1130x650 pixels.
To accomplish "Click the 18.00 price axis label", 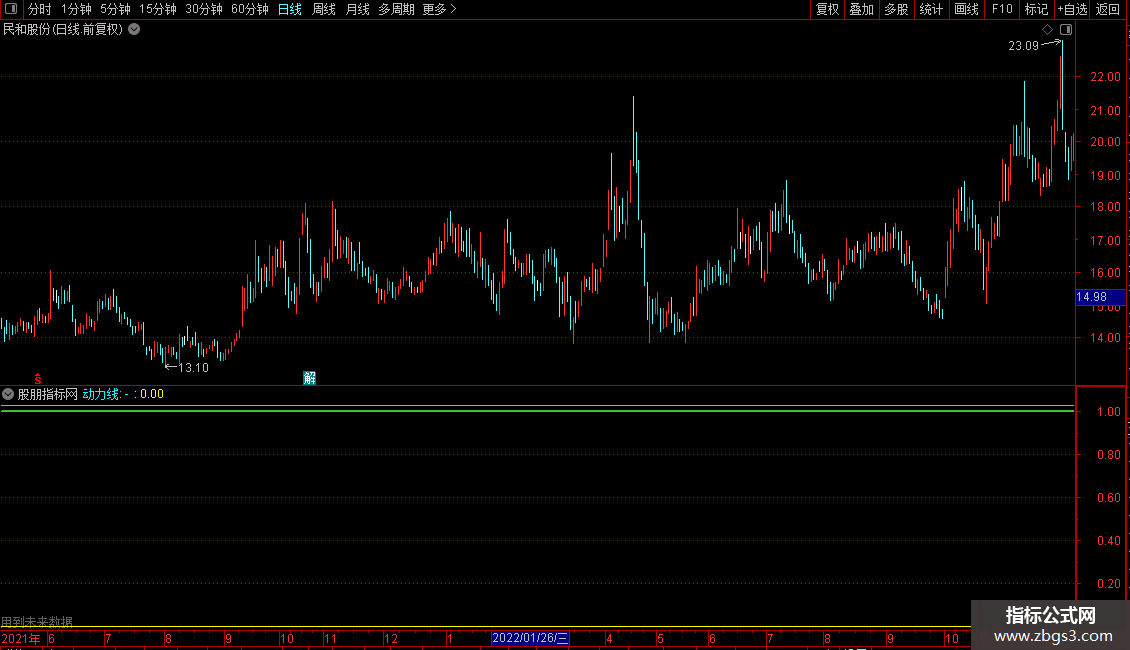I will pyautogui.click(x=1105, y=207).
